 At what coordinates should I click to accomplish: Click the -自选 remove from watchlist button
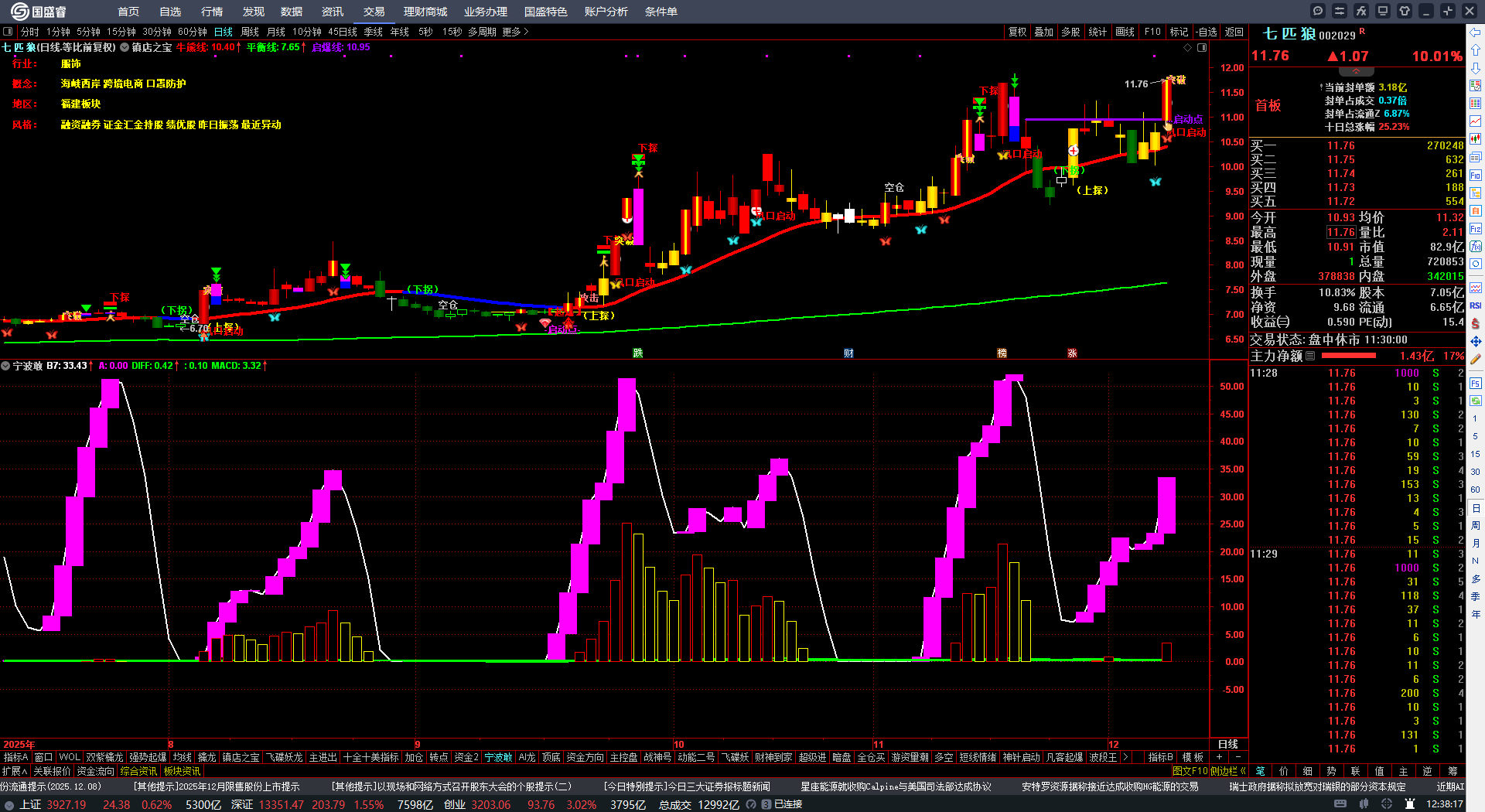point(1207,32)
